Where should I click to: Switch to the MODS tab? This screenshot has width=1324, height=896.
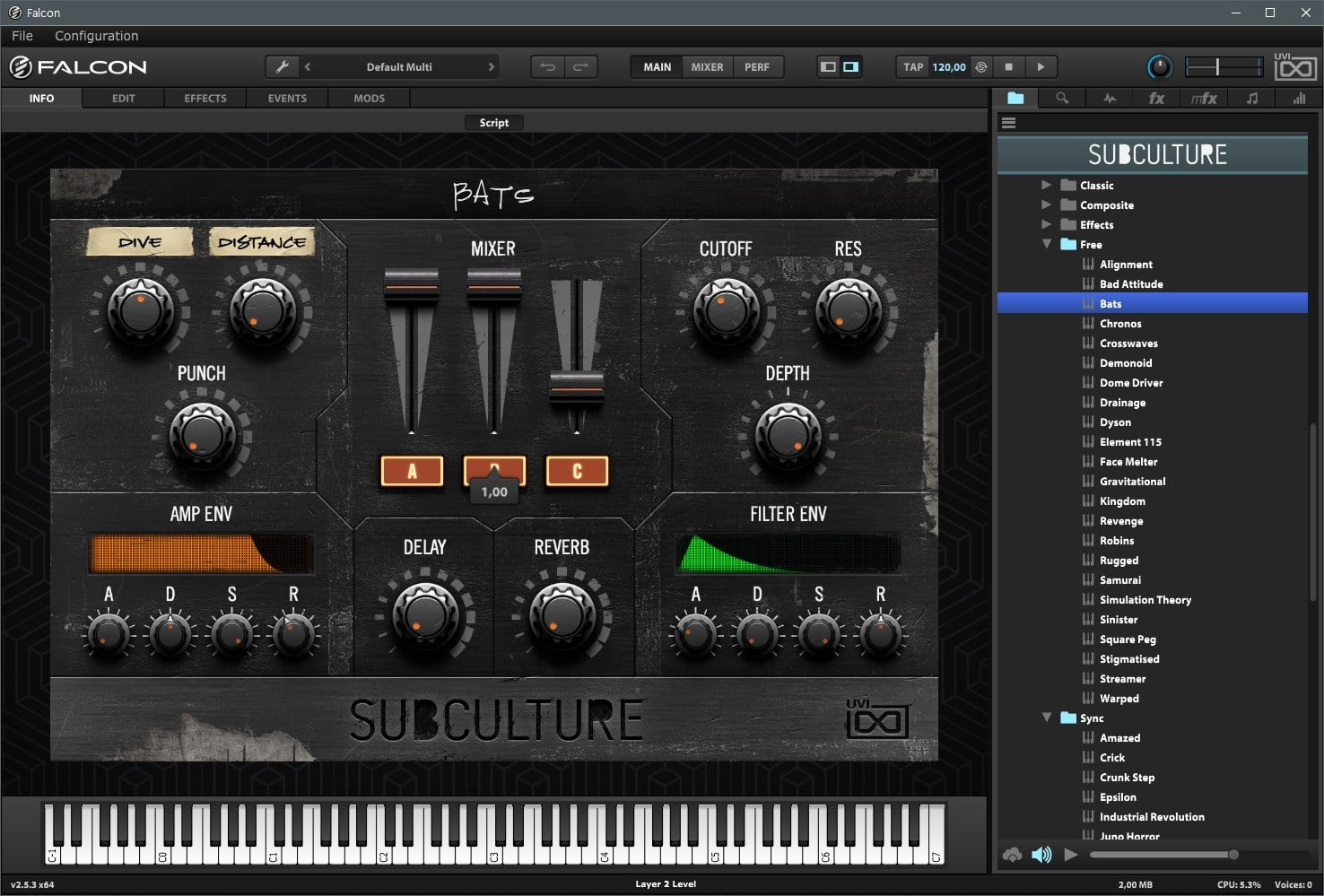pos(369,99)
